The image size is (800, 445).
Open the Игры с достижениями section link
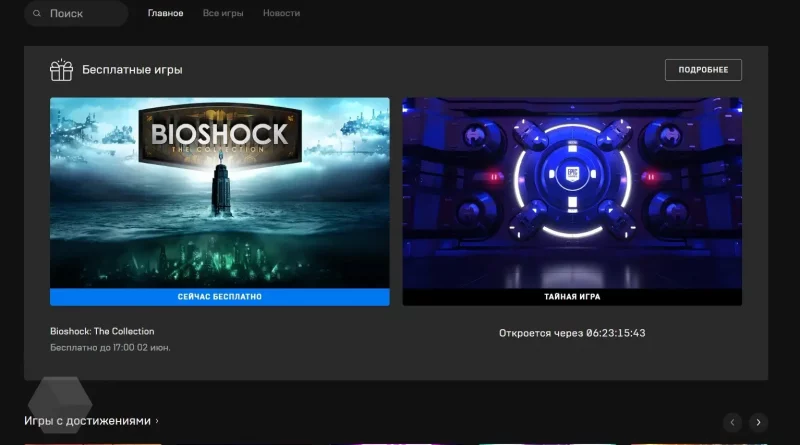click(87, 421)
